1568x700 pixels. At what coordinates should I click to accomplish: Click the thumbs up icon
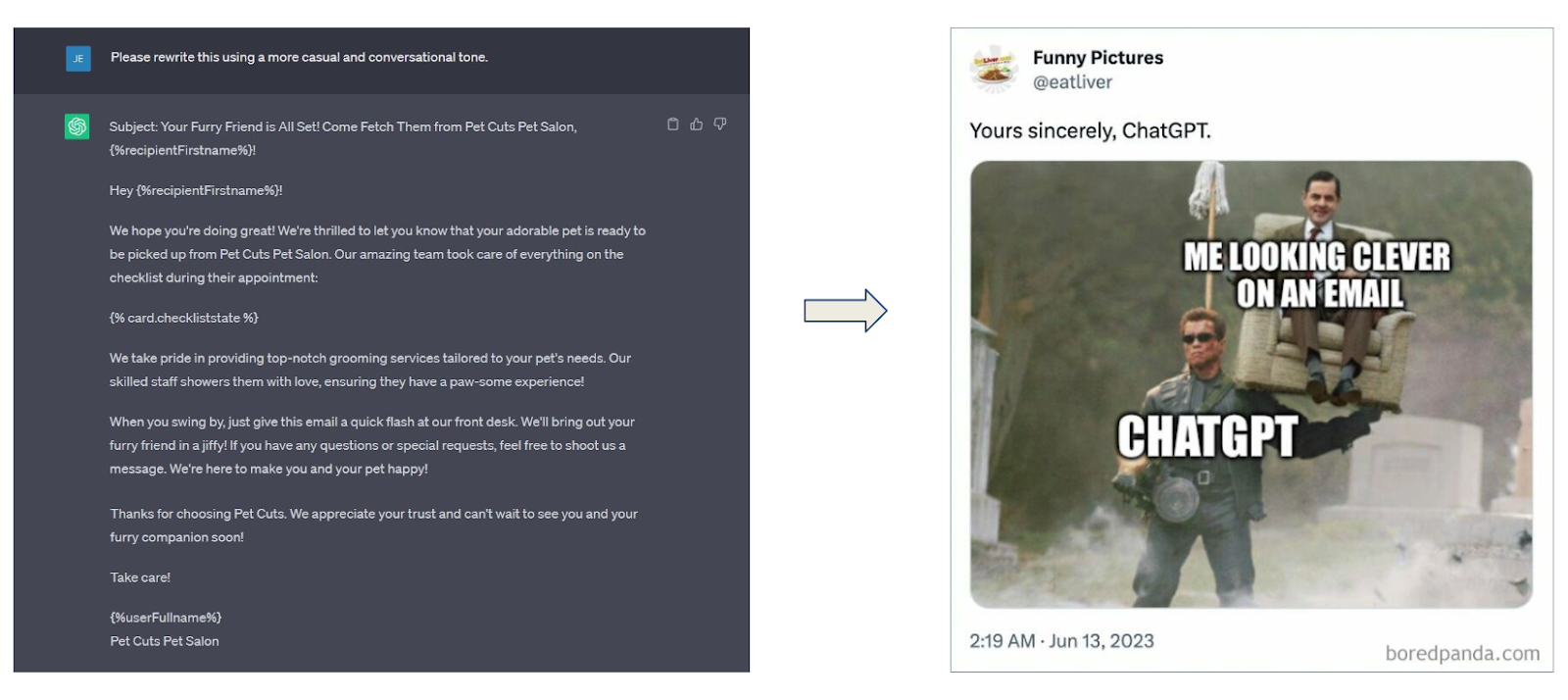697,125
